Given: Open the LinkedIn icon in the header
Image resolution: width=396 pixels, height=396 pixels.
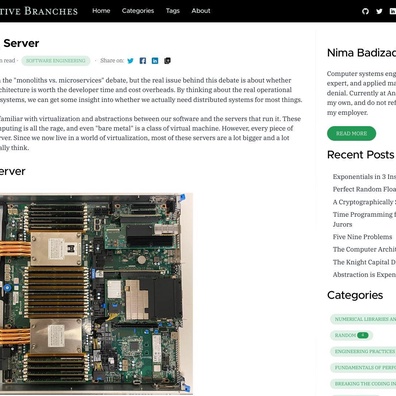Looking at the screenshot, I should [x=393, y=11].
